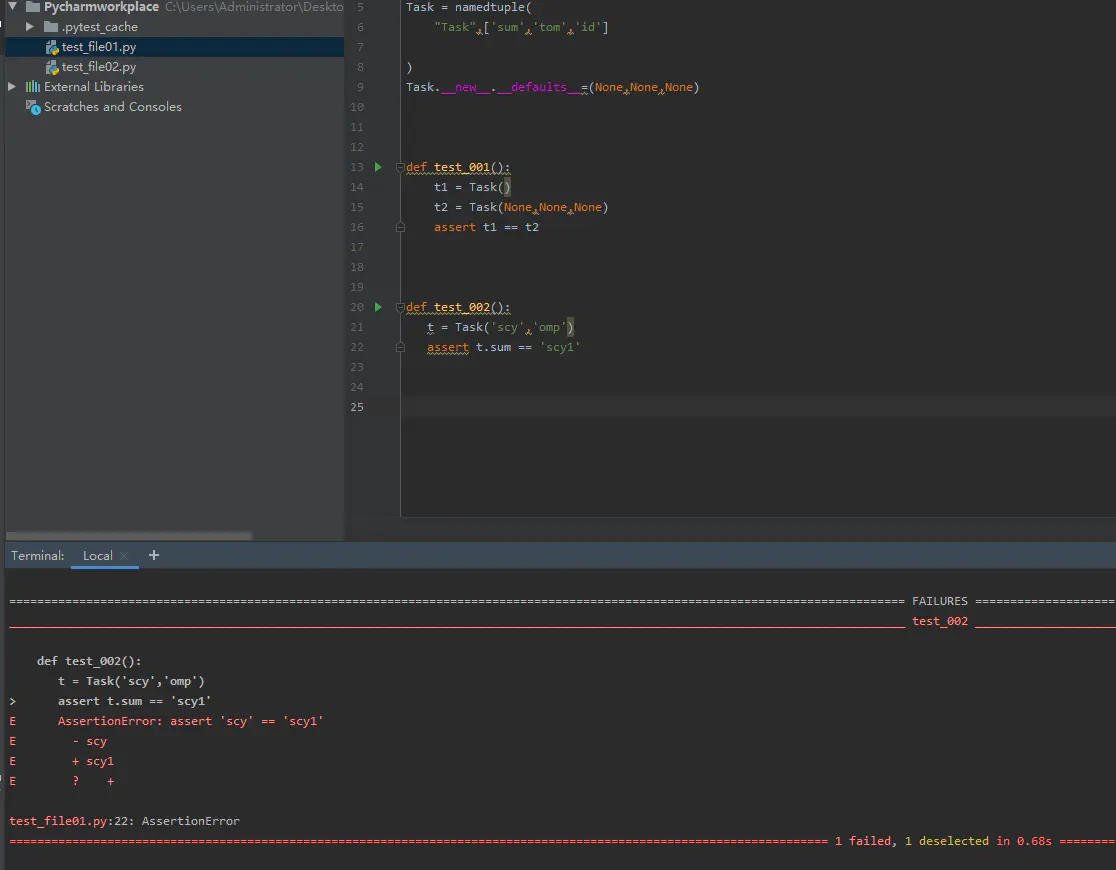1116x870 pixels.
Task: Click the project tree horizontal scrollbar
Action: [x=129, y=535]
